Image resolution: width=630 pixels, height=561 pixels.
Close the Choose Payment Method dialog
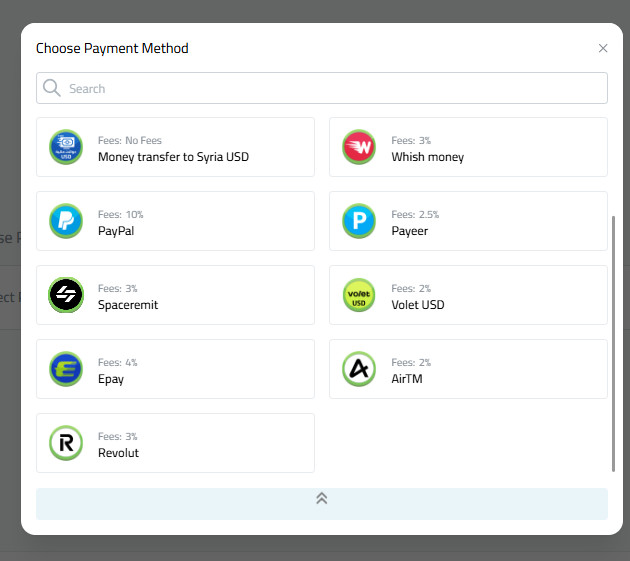[x=603, y=48]
